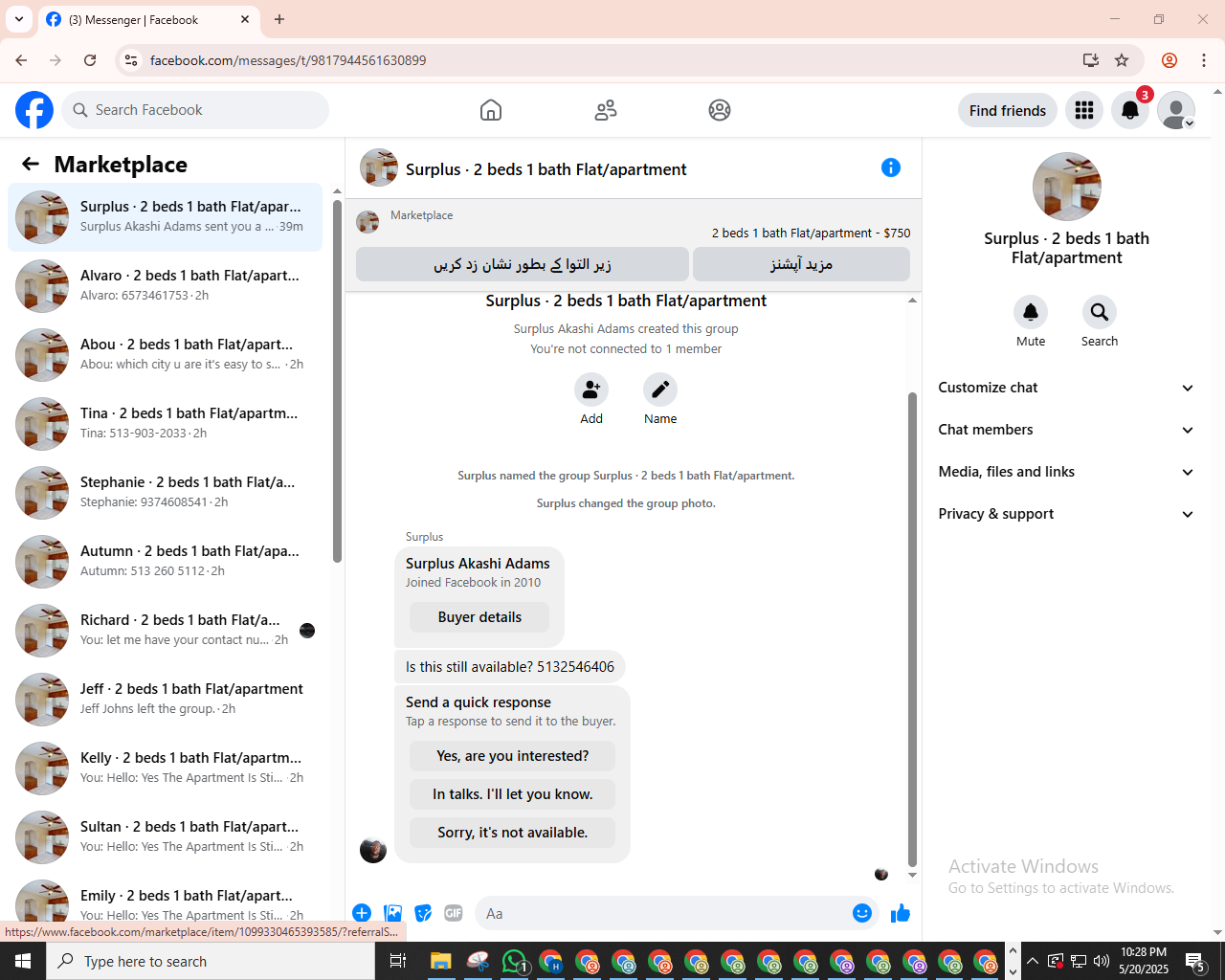Send quick reply 'In talks. I'll let you know.'
The height and width of the screenshot is (980, 1225).
[x=512, y=794]
